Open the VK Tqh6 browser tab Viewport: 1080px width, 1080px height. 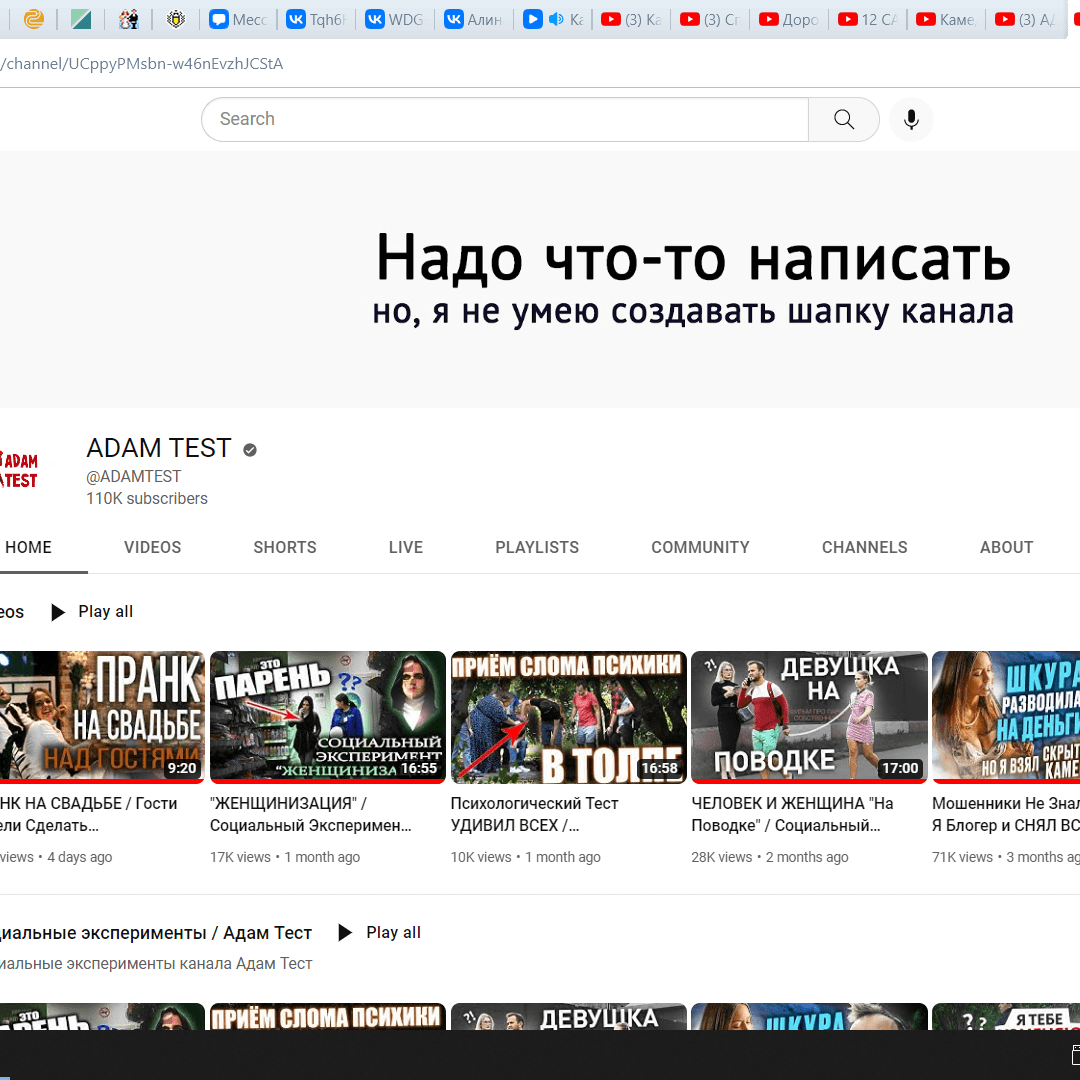(x=317, y=19)
